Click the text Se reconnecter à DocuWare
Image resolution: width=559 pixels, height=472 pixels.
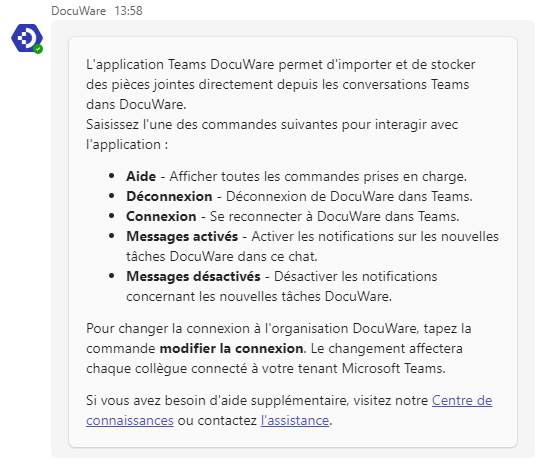pyautogui.click(x=295, y=216)
